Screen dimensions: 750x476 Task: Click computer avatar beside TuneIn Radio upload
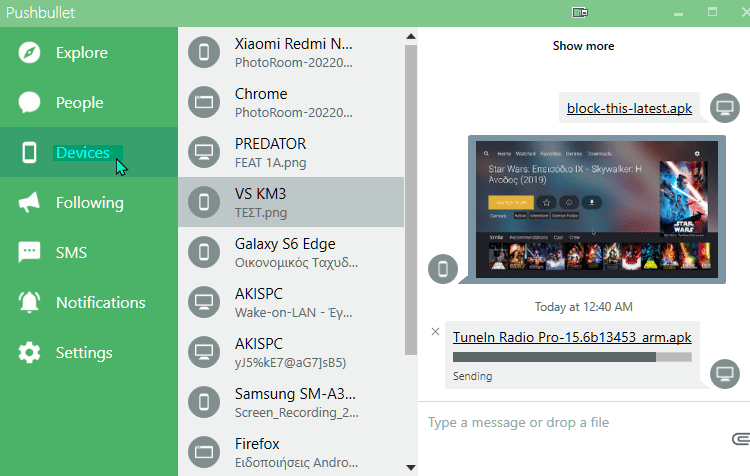coord(725,374)
